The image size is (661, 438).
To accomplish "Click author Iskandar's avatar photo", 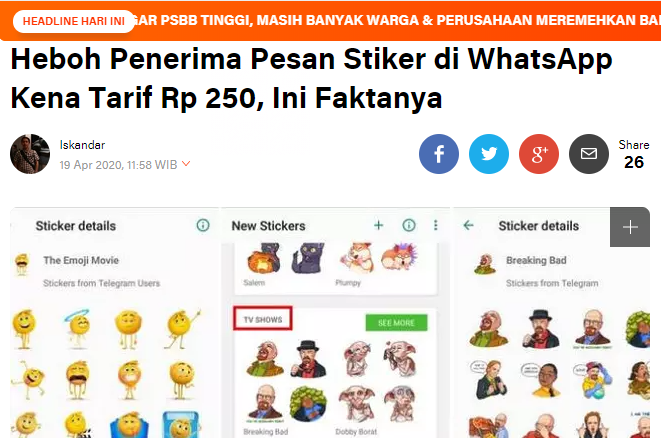I will point(30,154).
